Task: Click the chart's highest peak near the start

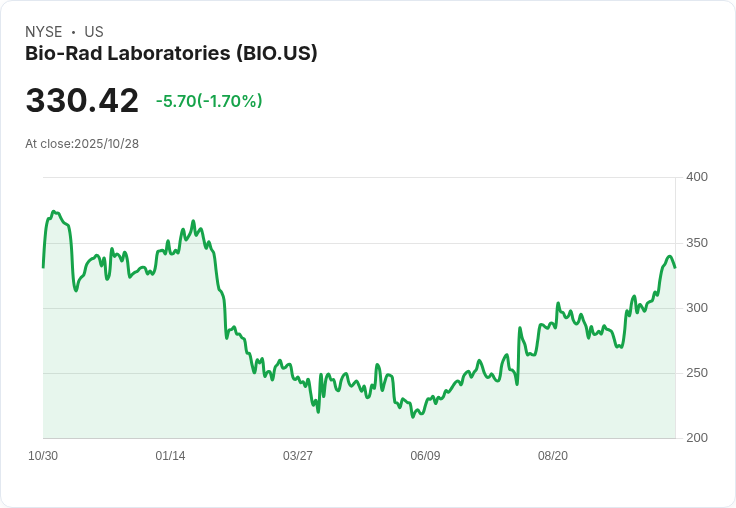Action: pyautogui.click(x=54, y=212)
